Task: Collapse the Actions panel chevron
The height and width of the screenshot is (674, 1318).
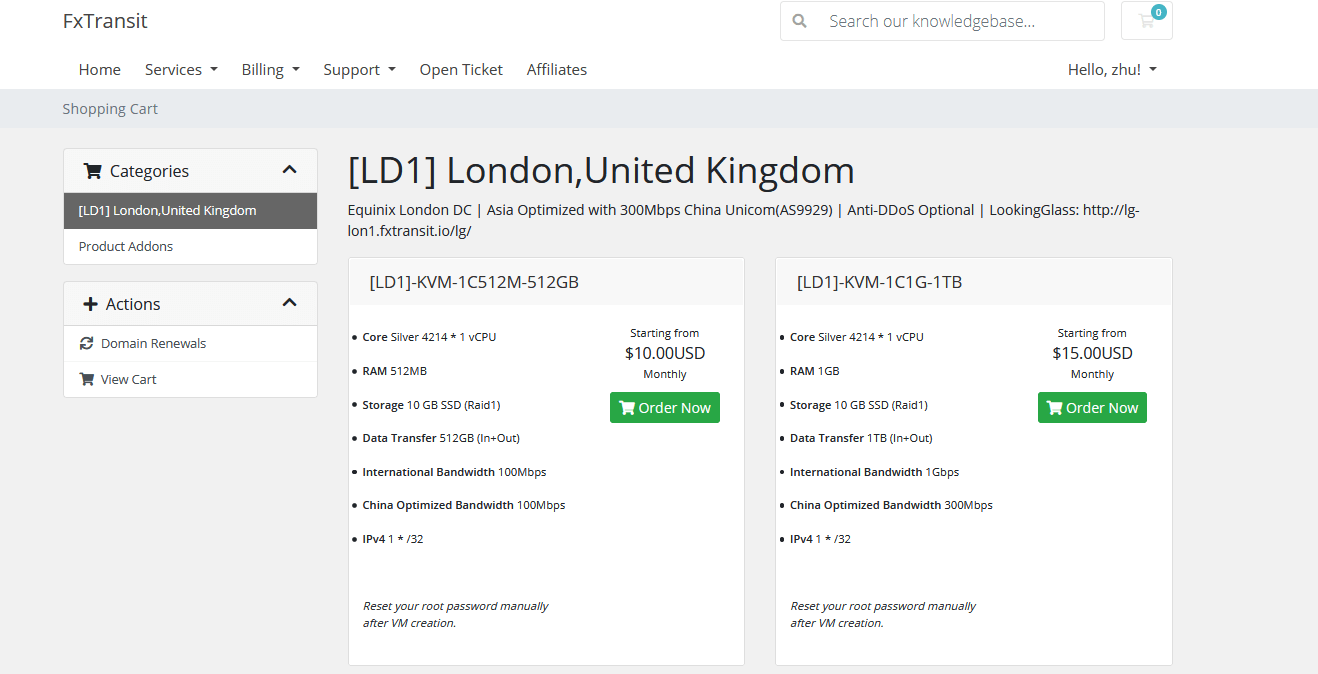Action: [290, 303]
